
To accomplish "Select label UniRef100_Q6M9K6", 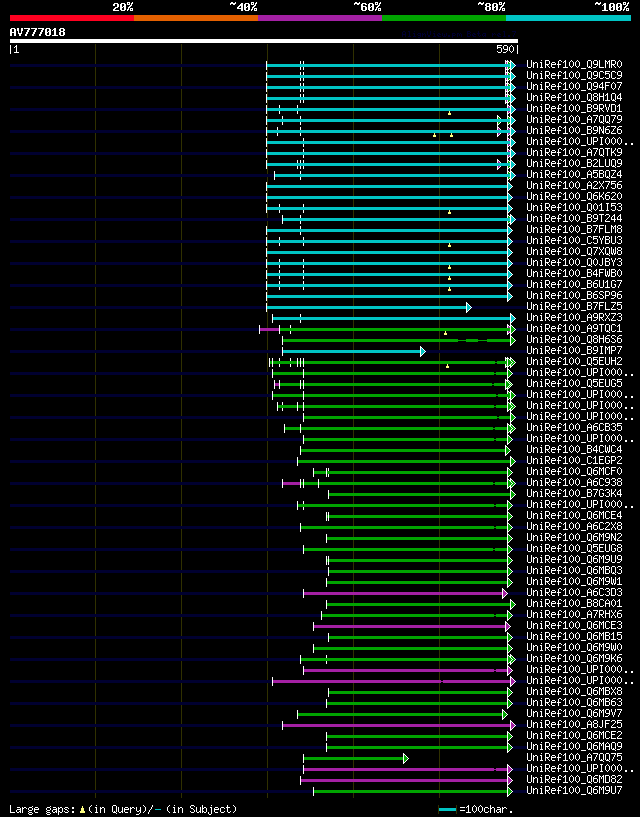I will pos(574,659).
